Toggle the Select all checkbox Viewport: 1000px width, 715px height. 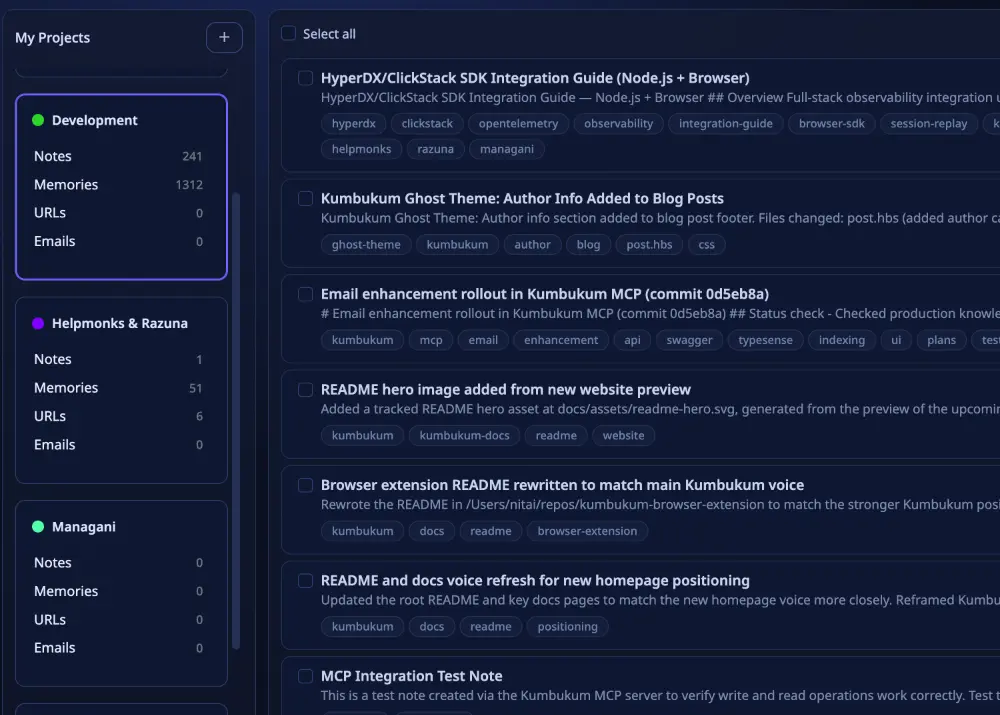pos(288,33)
